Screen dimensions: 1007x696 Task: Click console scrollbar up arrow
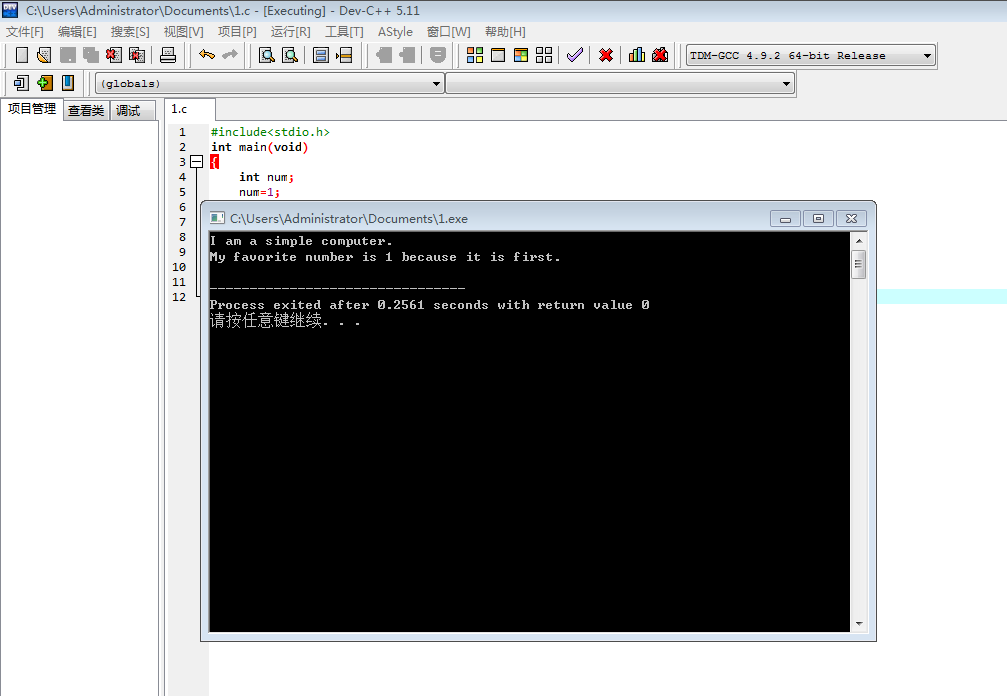[x=859, y=241]
